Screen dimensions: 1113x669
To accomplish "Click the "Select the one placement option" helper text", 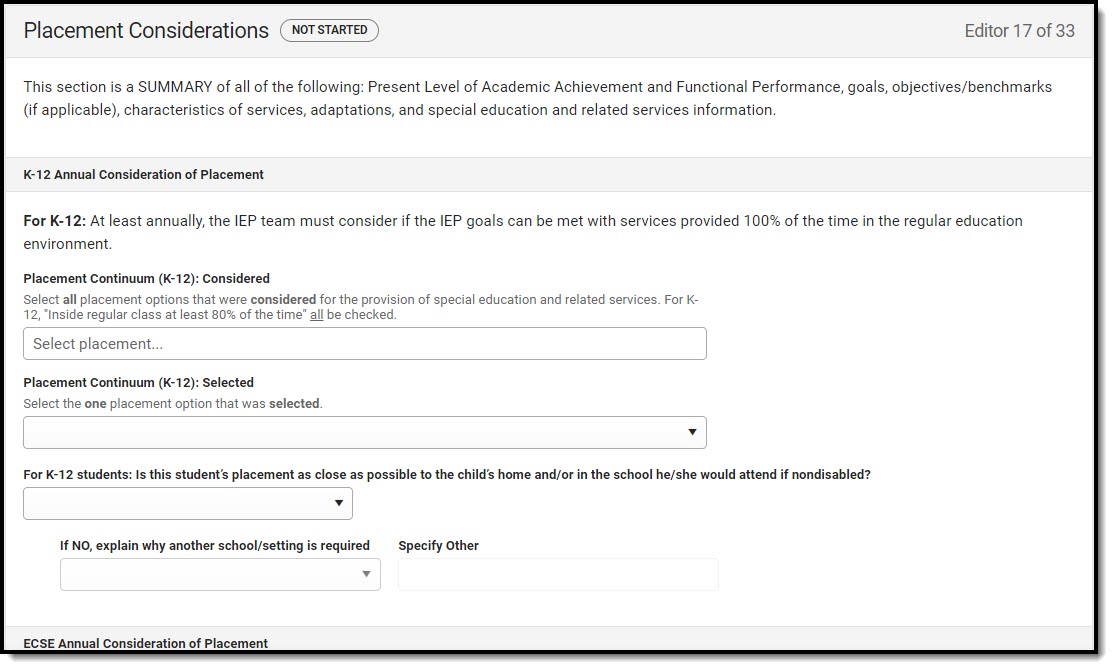I will (173, 404).
